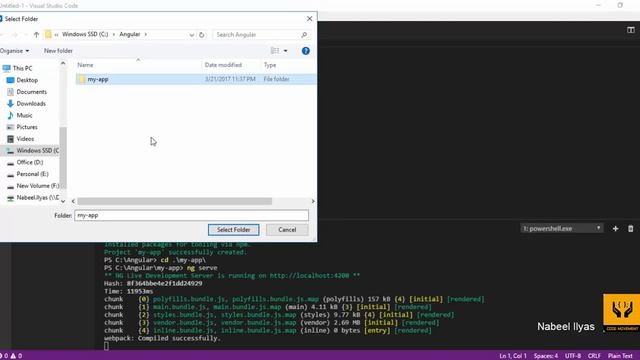This screenshot has height=360, width=640.
Task: Open errors and warnings count in status bar
Action: pos(11,356)
